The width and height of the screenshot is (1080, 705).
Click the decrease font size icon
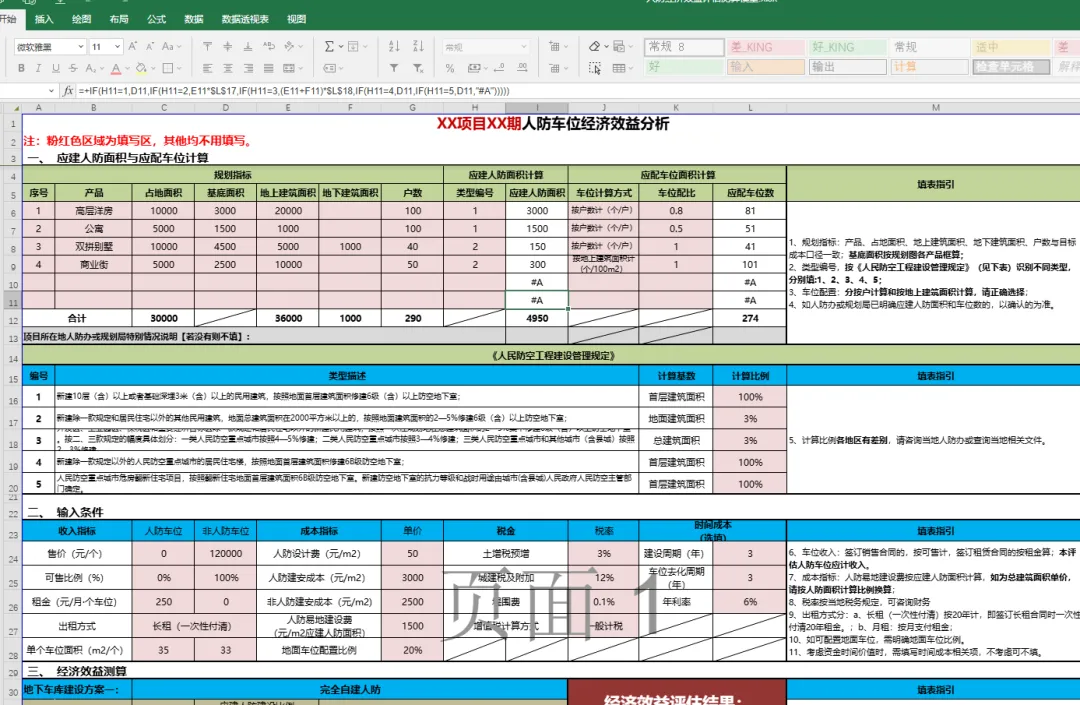149,46
